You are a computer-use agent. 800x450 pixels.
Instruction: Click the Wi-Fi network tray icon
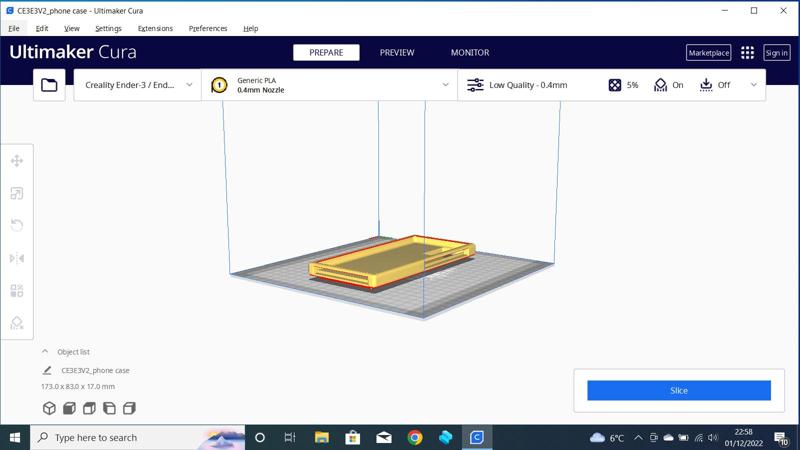point(698,437)
